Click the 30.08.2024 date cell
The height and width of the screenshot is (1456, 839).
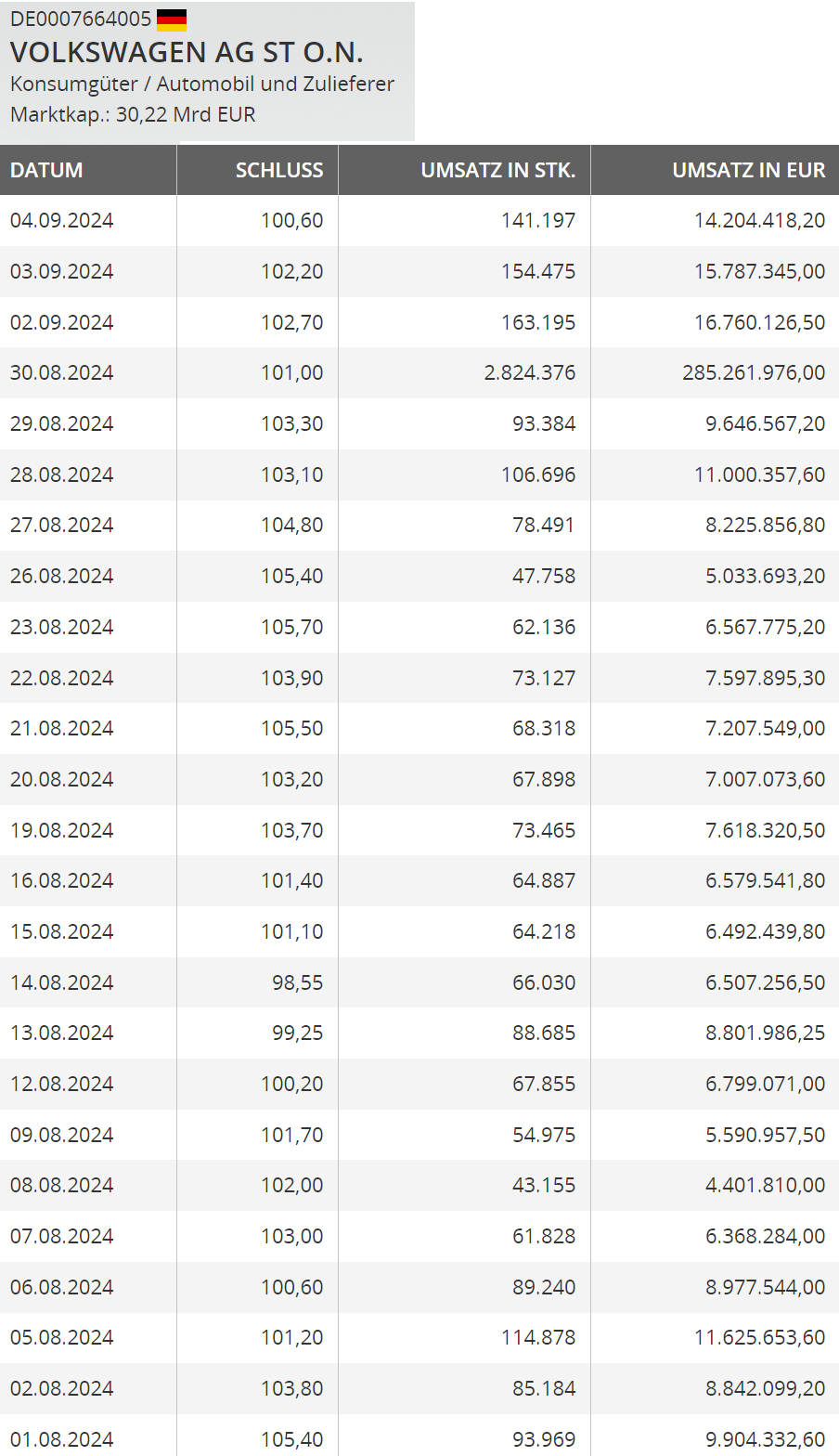click(x=62, y=372)
